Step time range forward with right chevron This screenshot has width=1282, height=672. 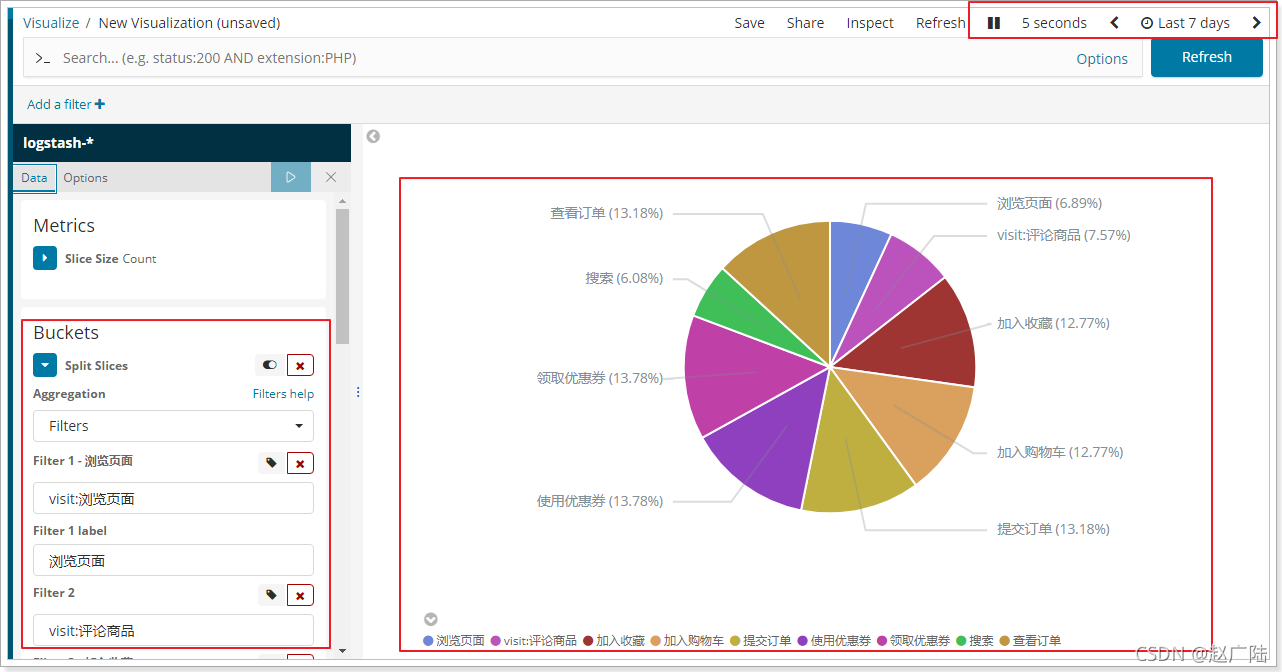pos(1257,22)
